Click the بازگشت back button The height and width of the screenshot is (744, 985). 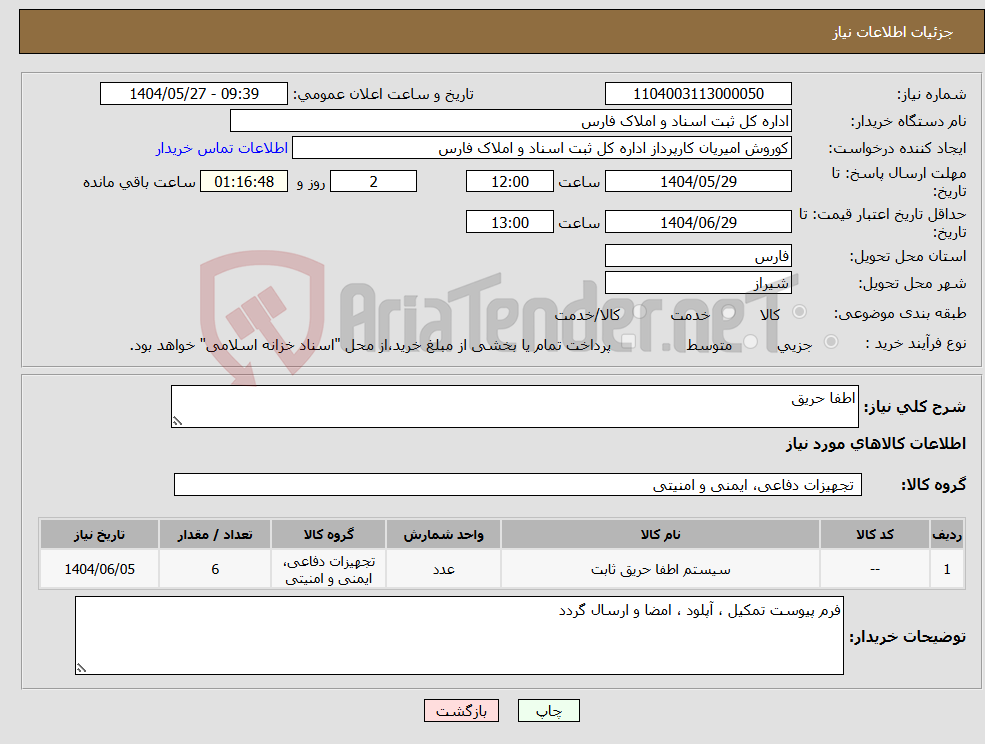(x=462, y=711)
